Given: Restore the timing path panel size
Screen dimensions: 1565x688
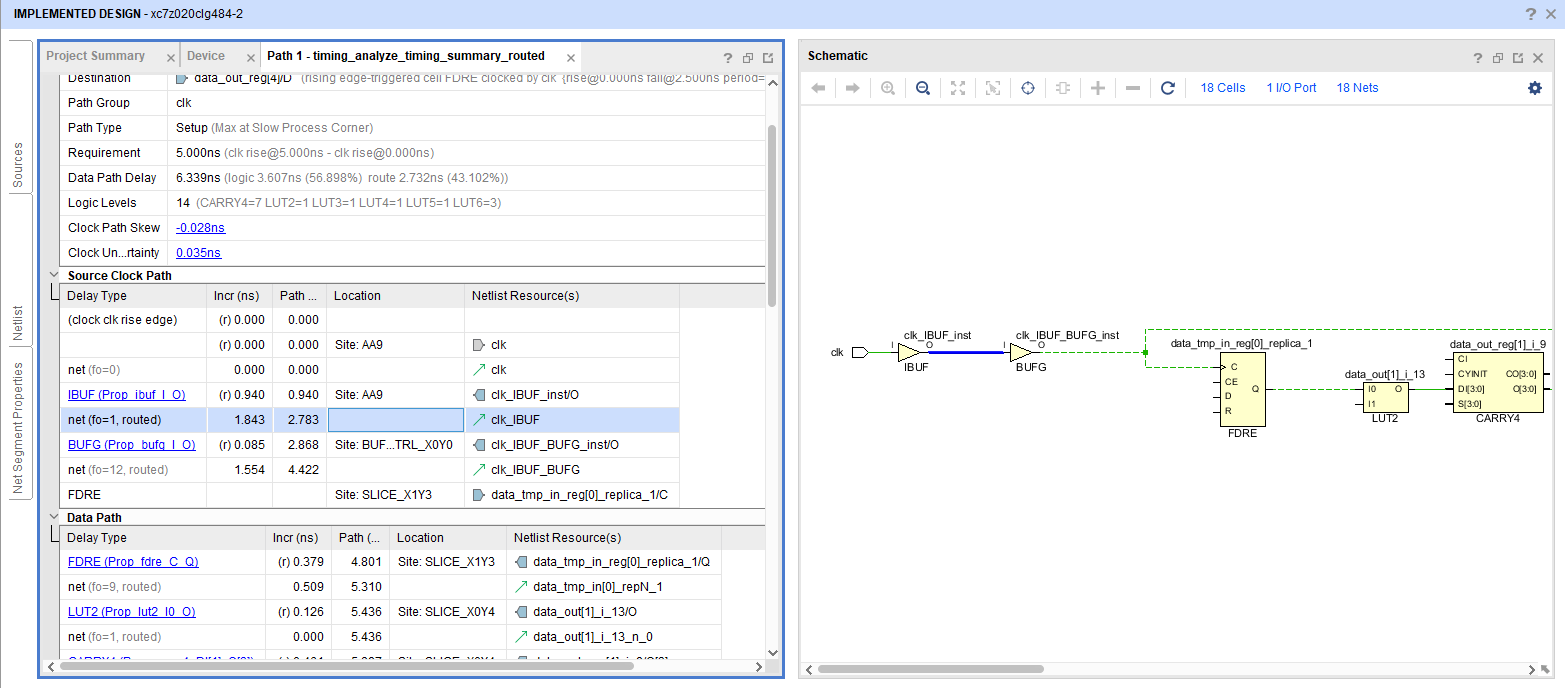Looking at the screenshot, I should coord(748,58).
